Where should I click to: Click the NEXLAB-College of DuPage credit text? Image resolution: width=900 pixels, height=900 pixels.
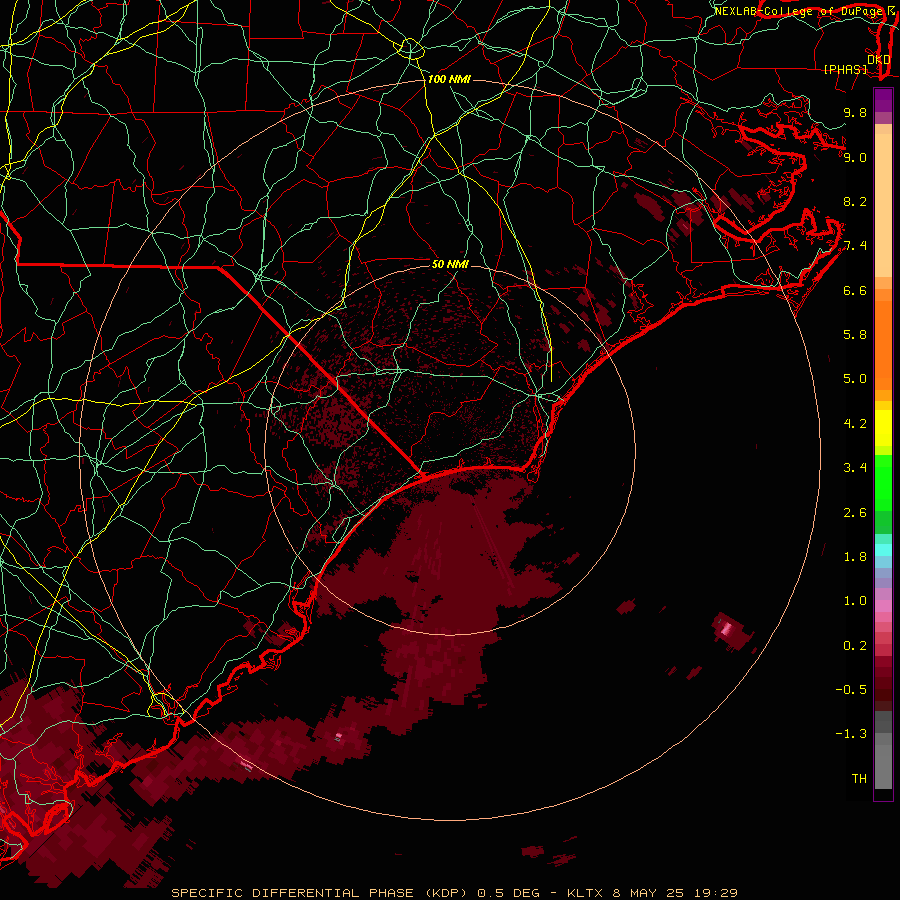(x=799, y=11)
